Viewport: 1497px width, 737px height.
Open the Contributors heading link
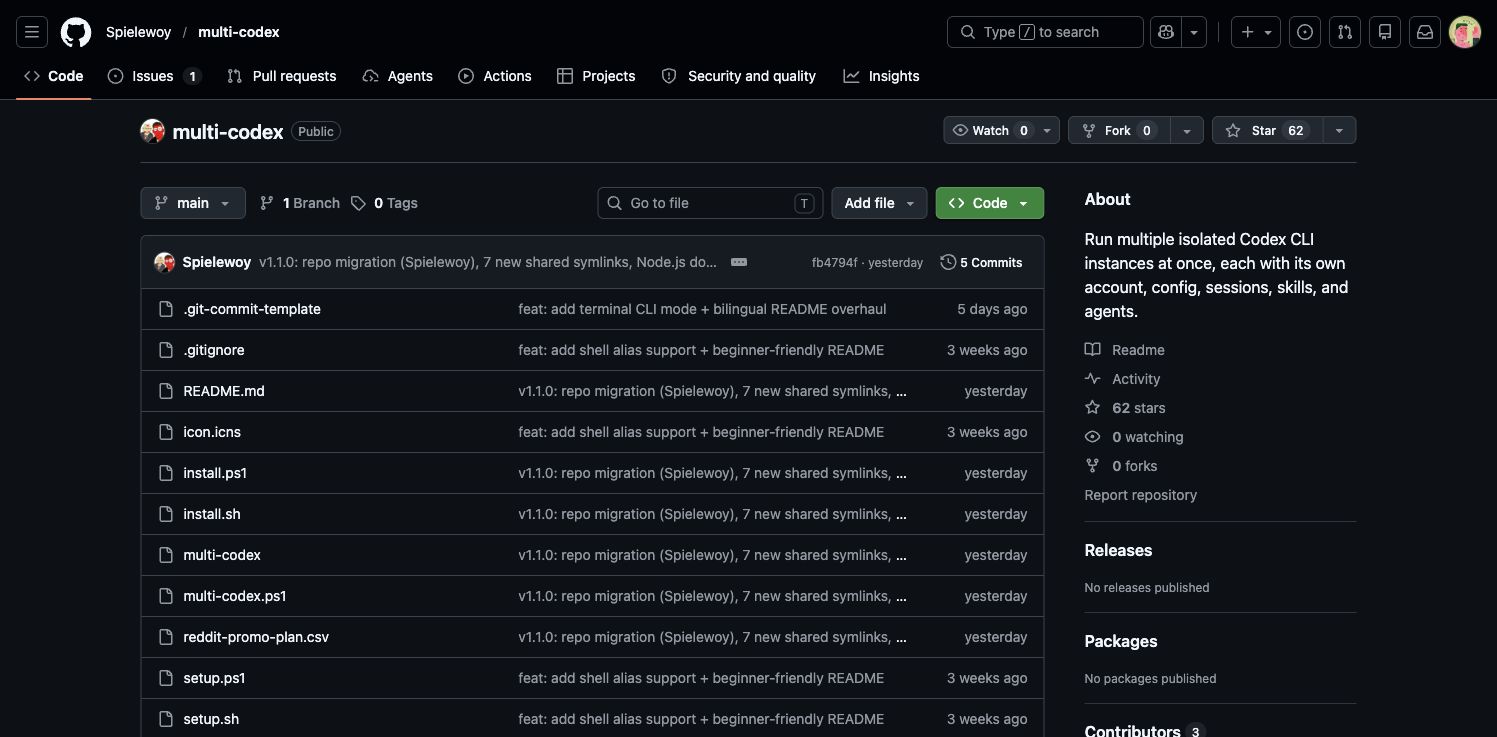coord(1145,730)
